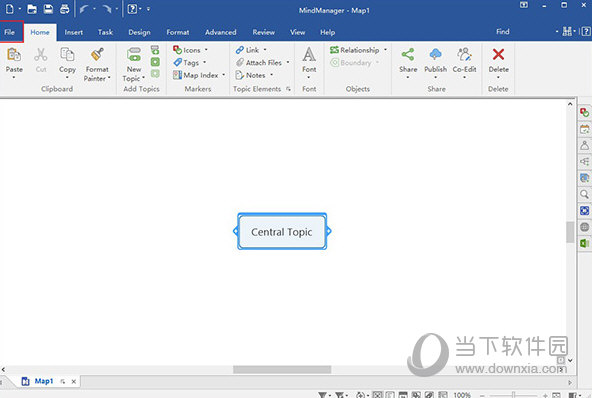
Task: Click the New document icon in quick access toolbar
Action: [10, 9]
